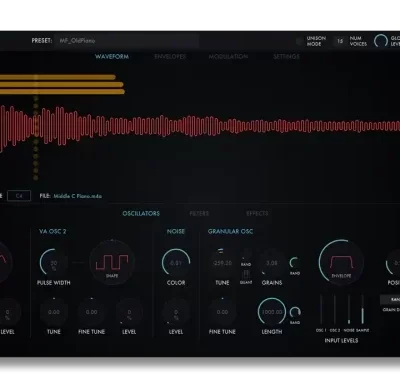The height and width of the screenshot is (390, 400).
Task: Click the Noise Color knob
Action: click(x=176, y=263)
